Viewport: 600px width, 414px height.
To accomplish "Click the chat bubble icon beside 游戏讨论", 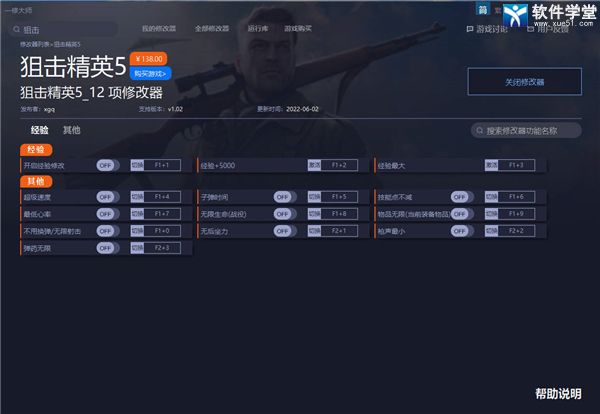I will [x=470, y=29].
